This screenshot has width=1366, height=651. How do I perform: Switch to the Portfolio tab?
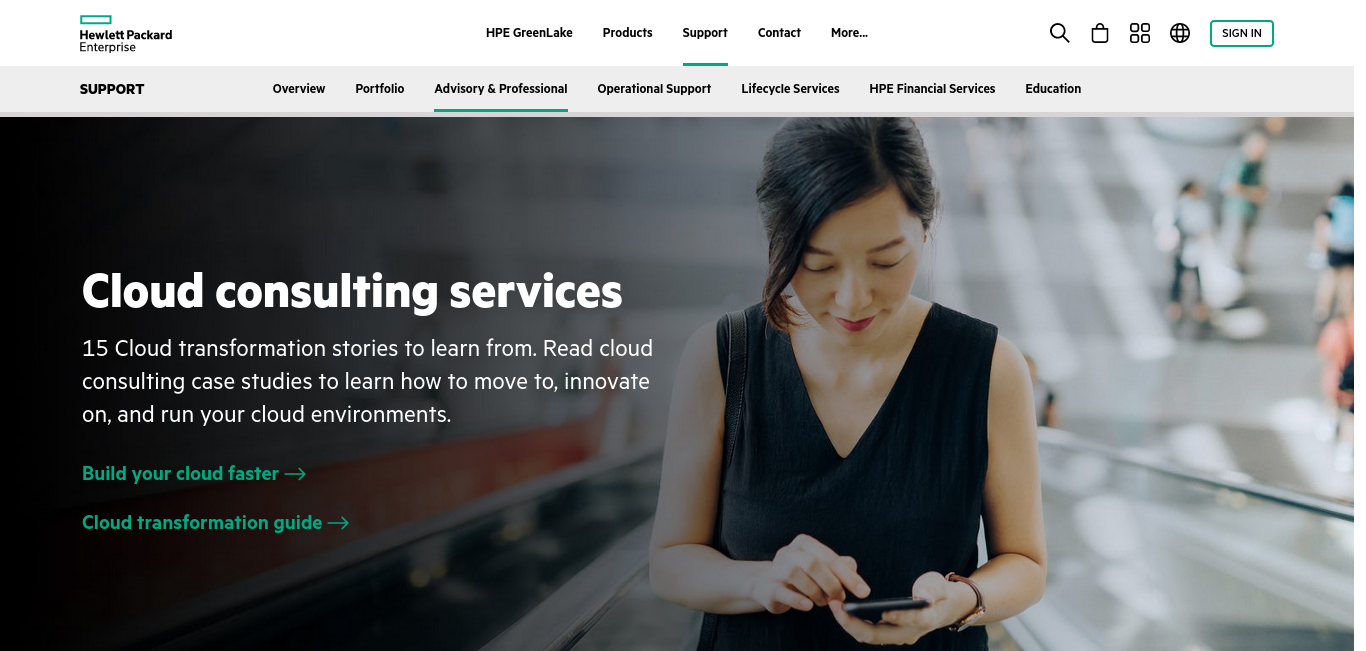380,89
